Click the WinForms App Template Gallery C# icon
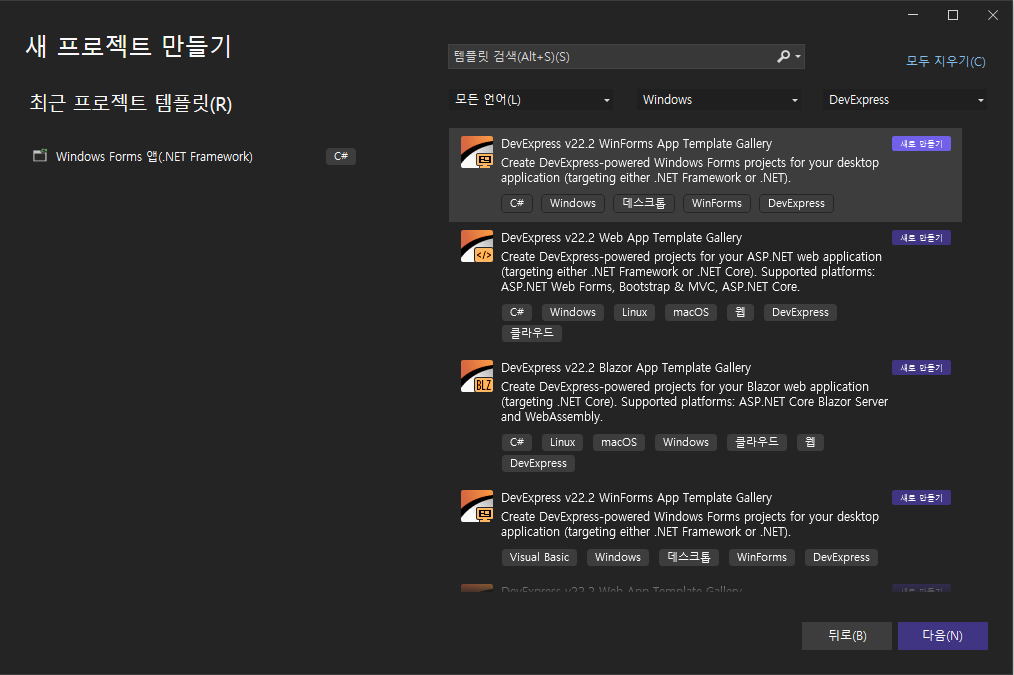1014x675 pixels. click(x=477, y=153)
